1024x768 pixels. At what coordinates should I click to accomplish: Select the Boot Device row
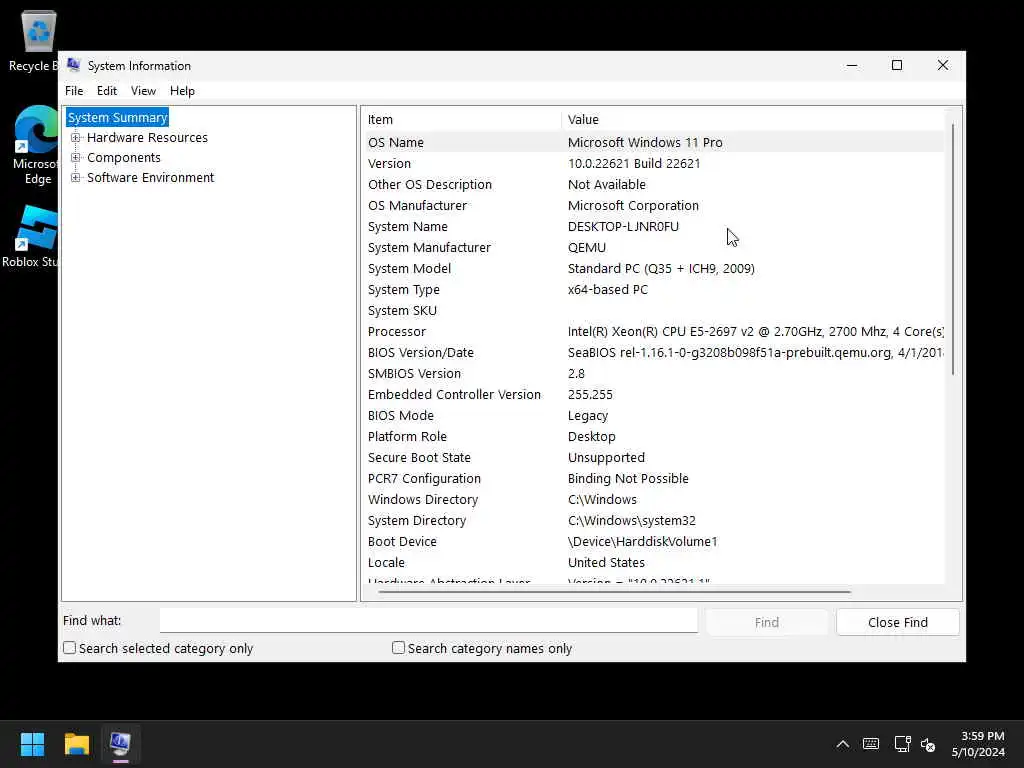[653, 541]
